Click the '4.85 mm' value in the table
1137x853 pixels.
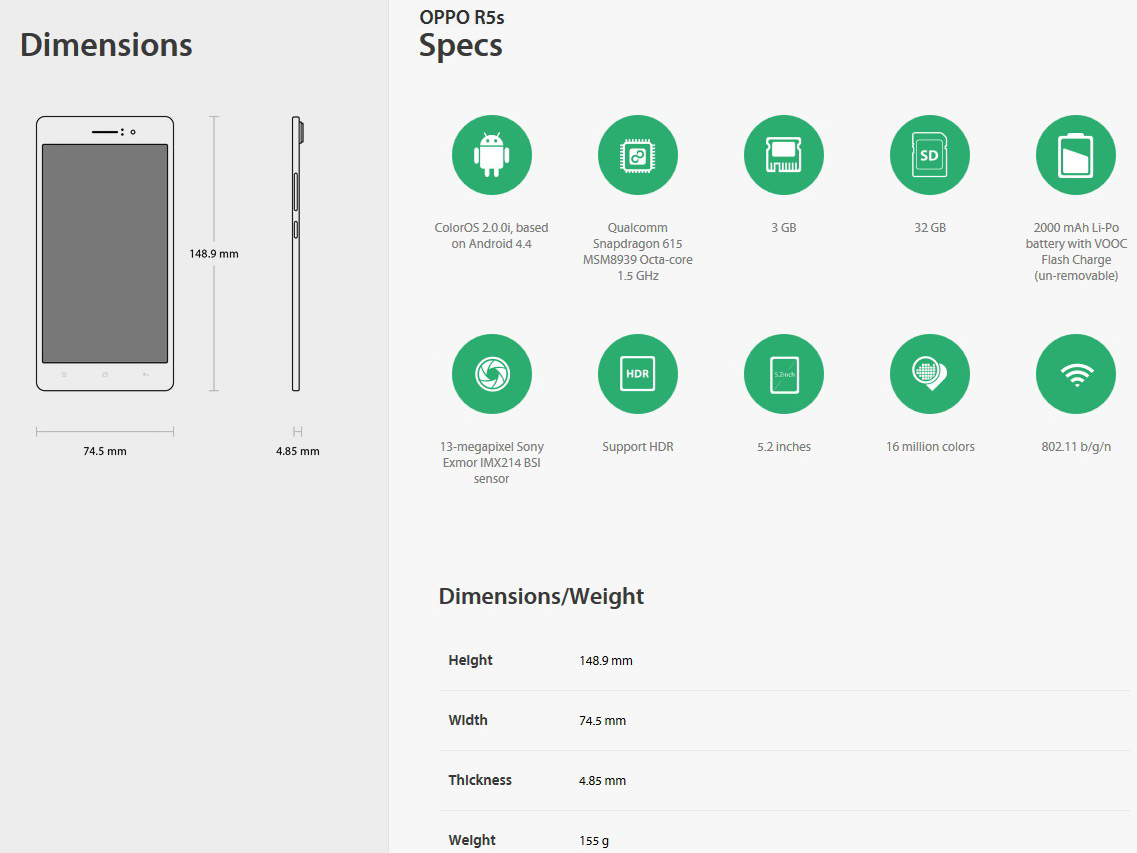[x=602, y=781]
